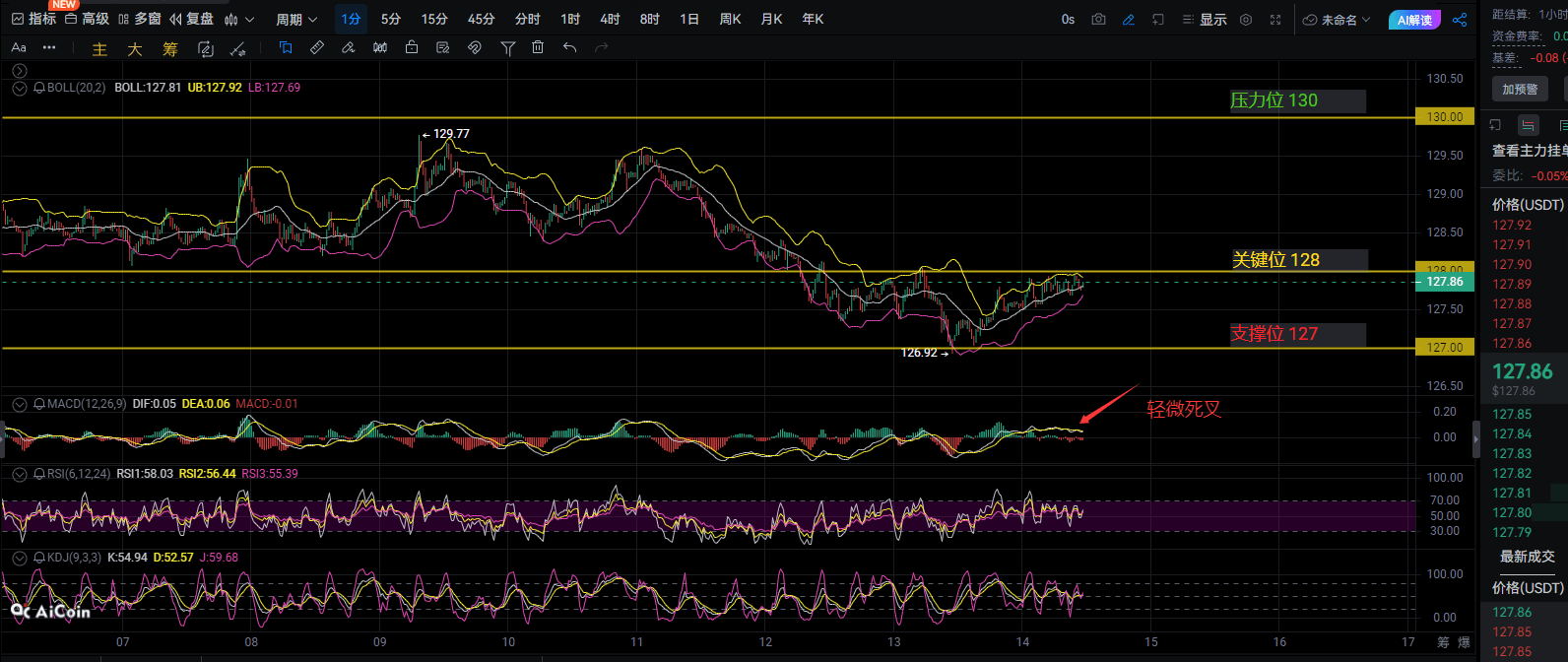Open chart settings hexagon icon
Screen dimensions: 1568x662
pyautogui.click(x=1246, y=20)
